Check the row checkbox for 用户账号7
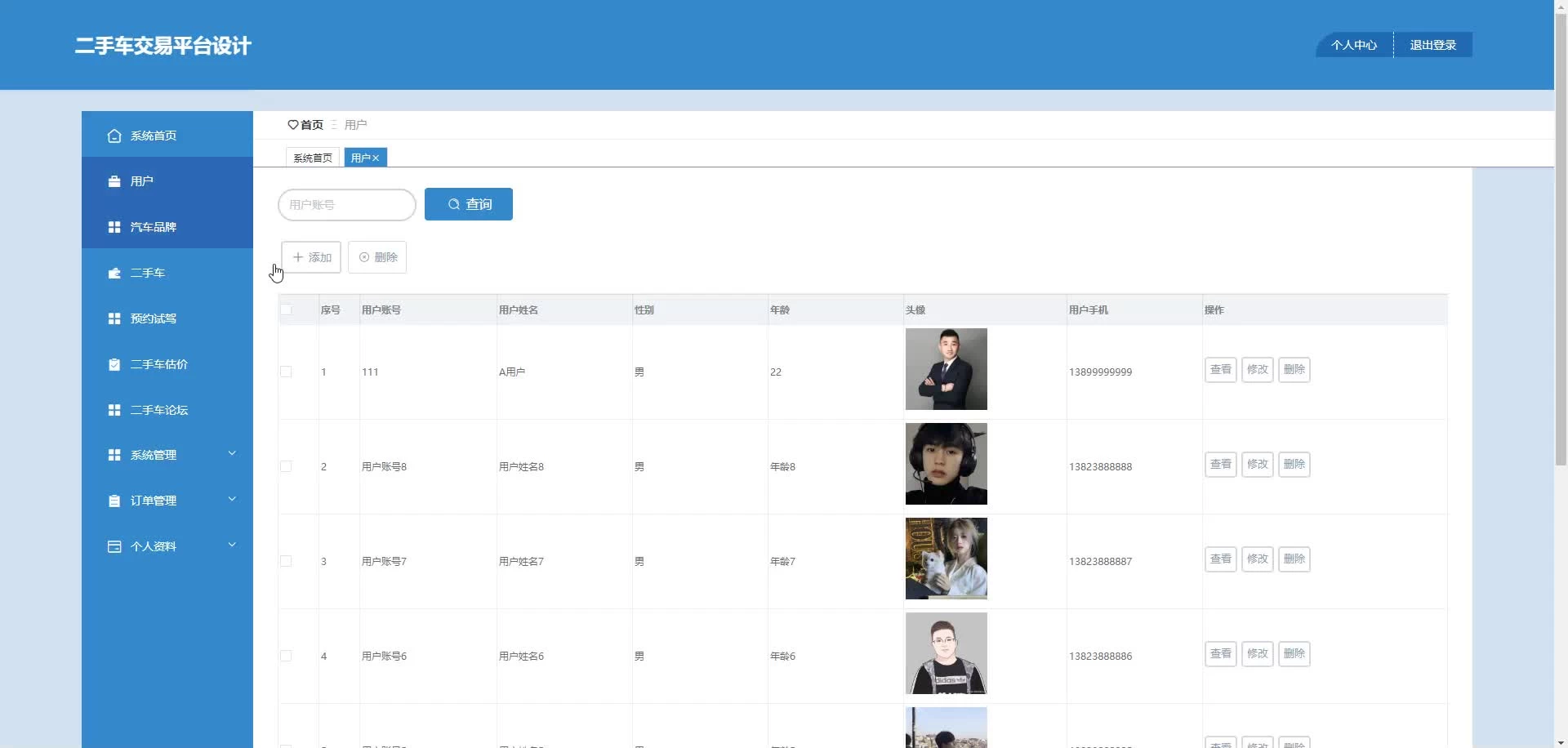The height and width of the screenshot is (748, 1568). (286, 561)
